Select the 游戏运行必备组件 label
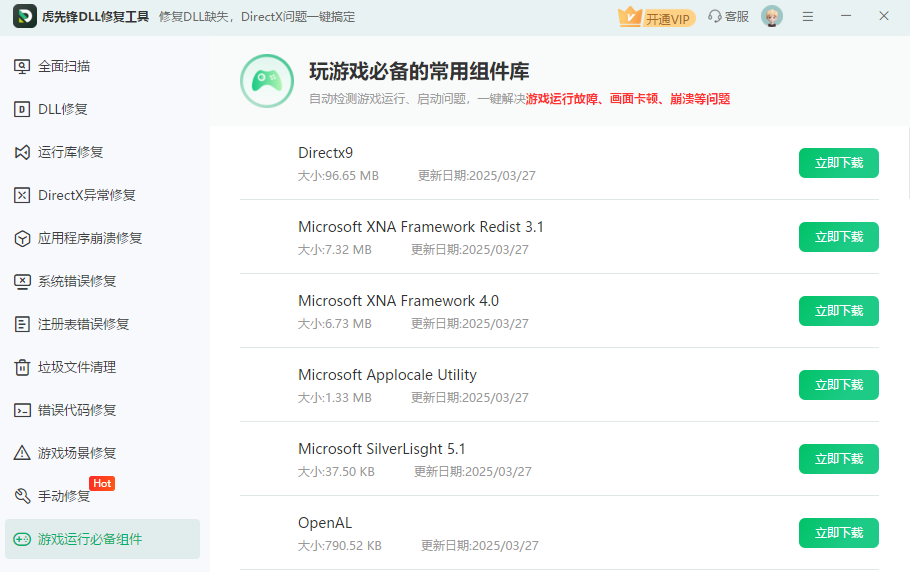The image size is (910, 572). (x=90, y=540)
